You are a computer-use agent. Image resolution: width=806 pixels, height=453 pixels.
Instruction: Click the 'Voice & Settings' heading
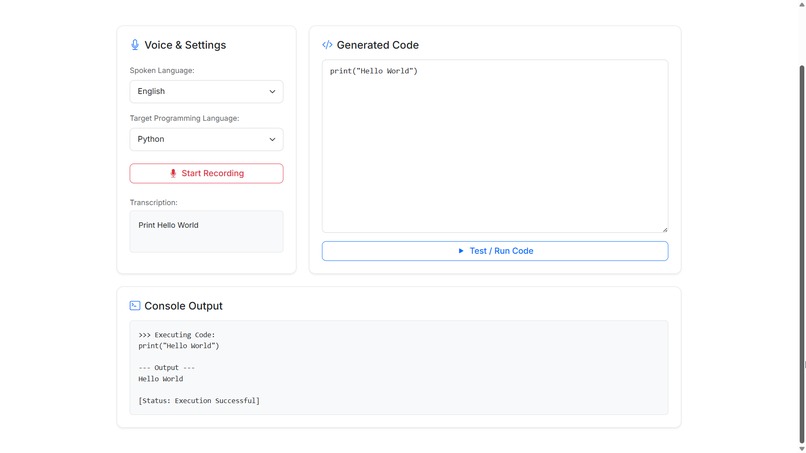click(x=185, y=45)
